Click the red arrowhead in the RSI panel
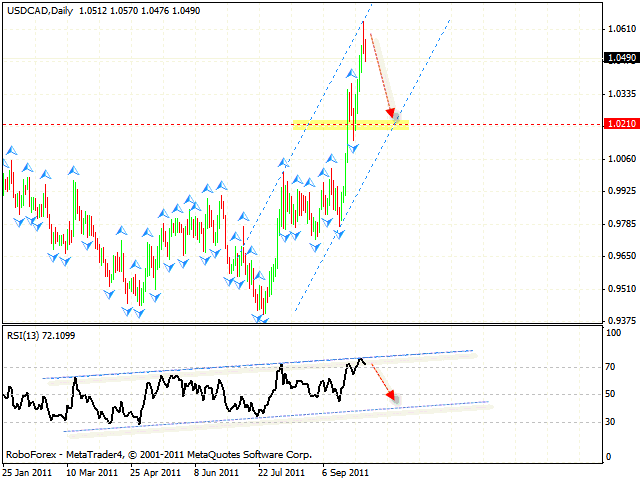 [x=391, y=395]
